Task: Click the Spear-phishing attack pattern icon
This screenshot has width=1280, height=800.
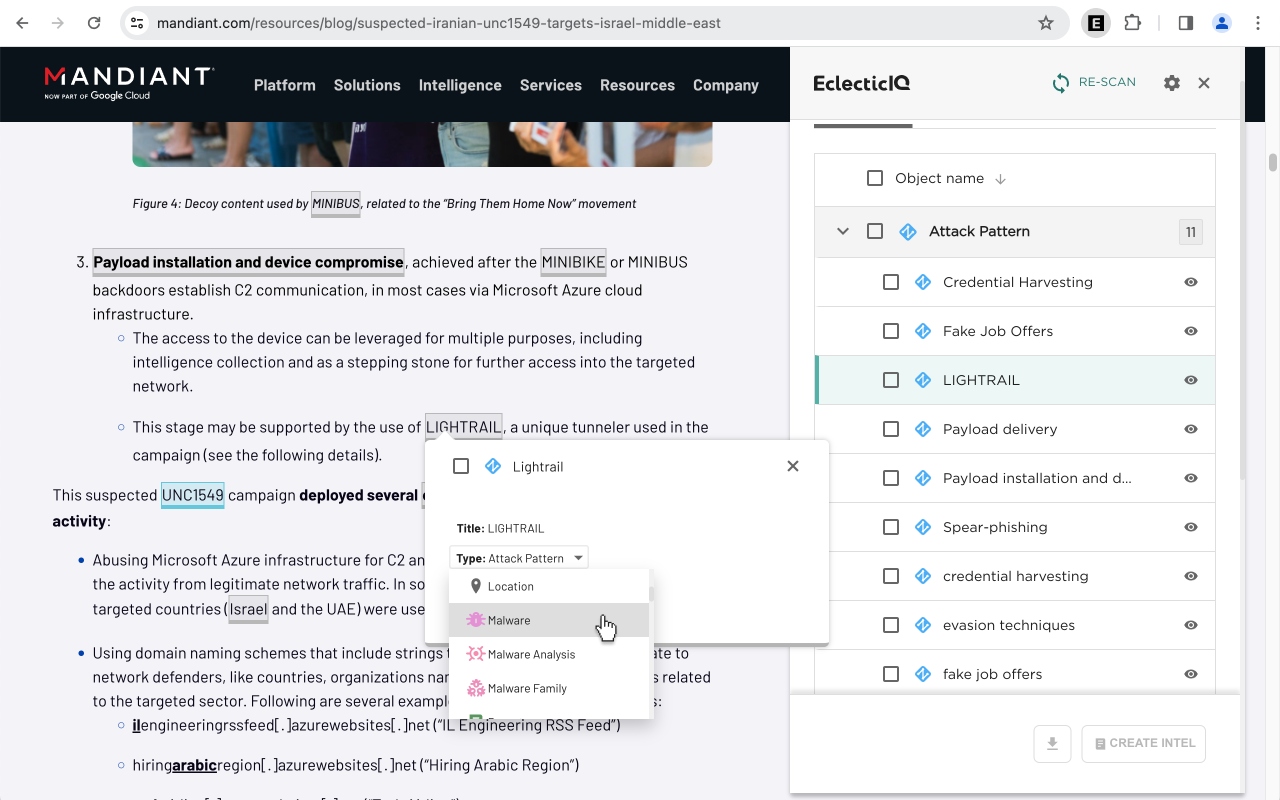Action: (x=924, y=527)
